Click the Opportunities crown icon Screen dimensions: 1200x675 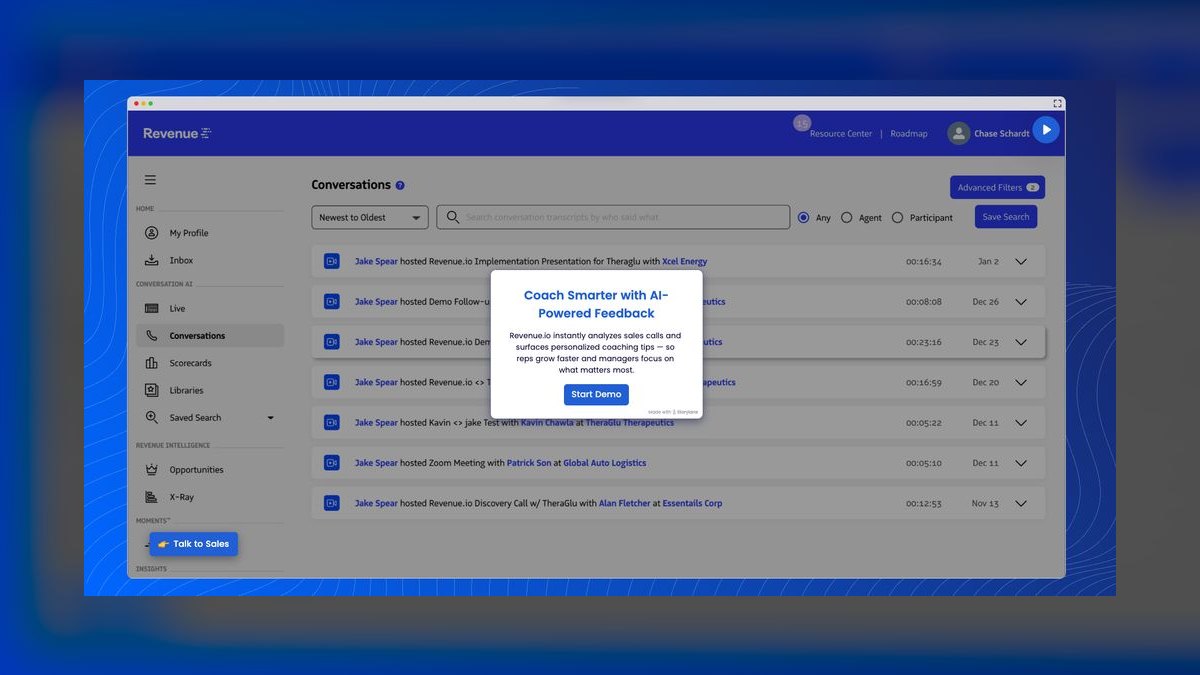[x=151, y=469]
